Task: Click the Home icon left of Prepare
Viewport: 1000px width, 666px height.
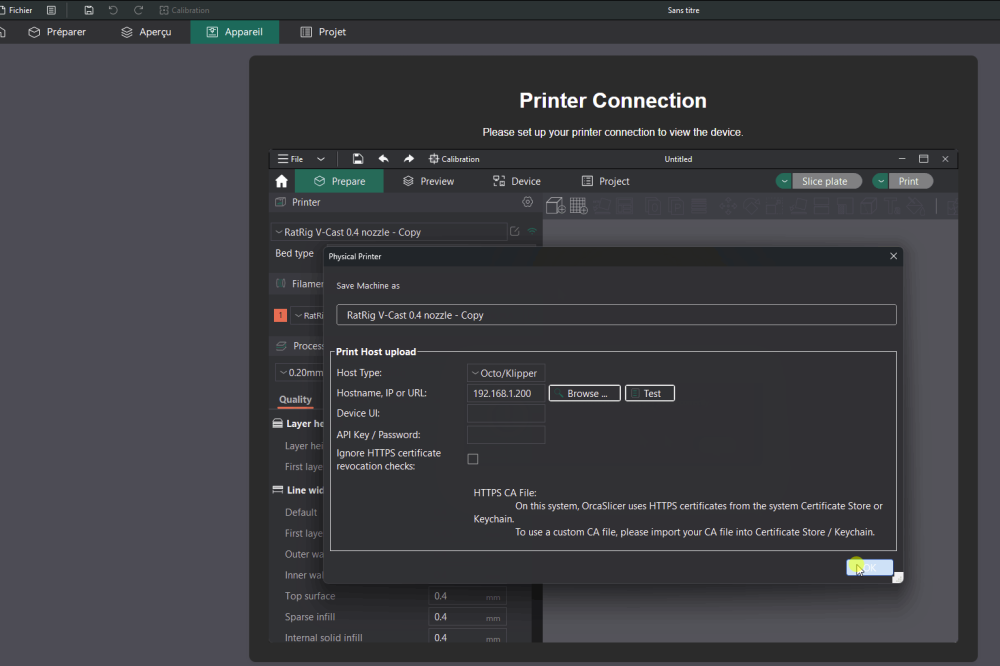Action: click(x=281, y=181)
